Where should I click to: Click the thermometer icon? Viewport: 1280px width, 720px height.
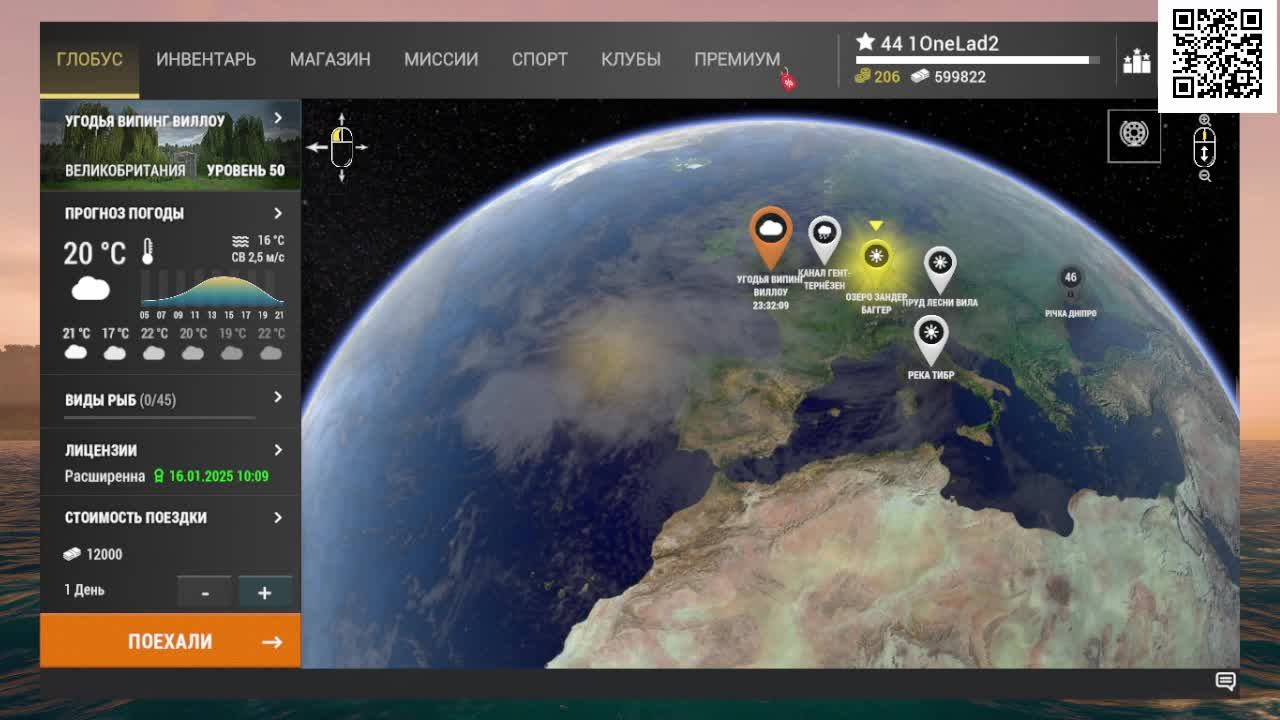pos(148,251)
